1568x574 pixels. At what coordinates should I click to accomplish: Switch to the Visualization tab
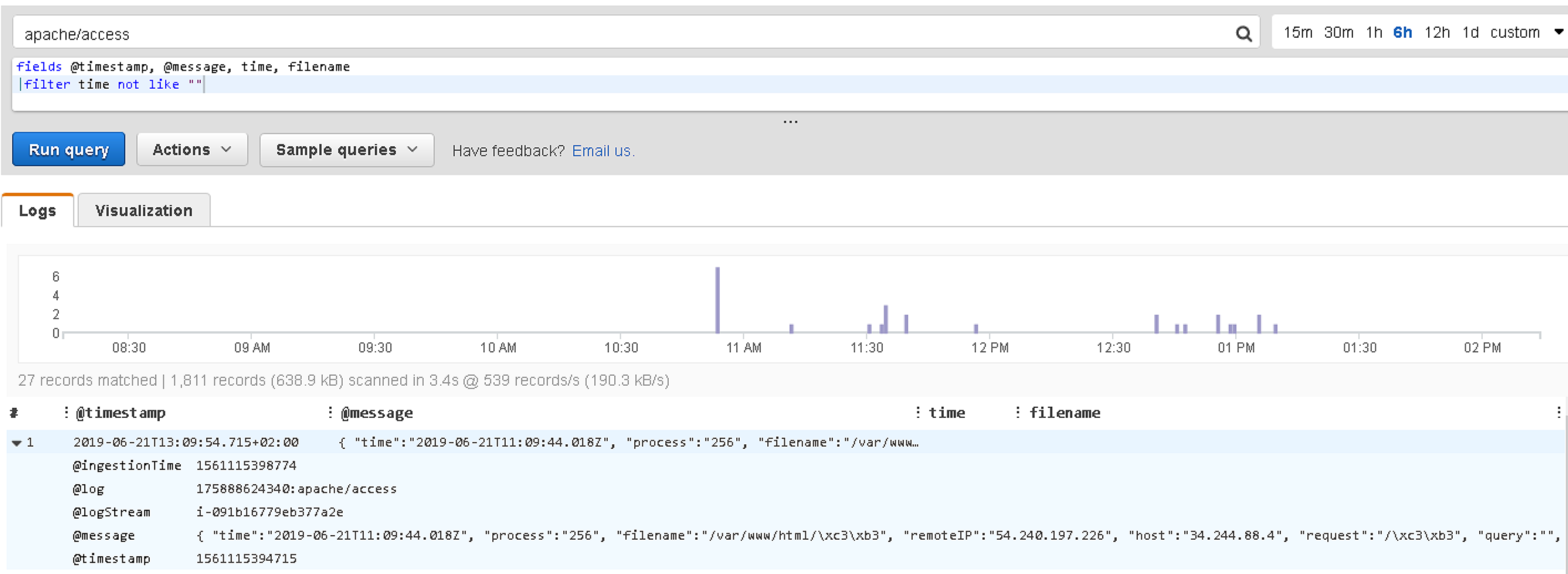pyautogui.click(x=144, y=211)
